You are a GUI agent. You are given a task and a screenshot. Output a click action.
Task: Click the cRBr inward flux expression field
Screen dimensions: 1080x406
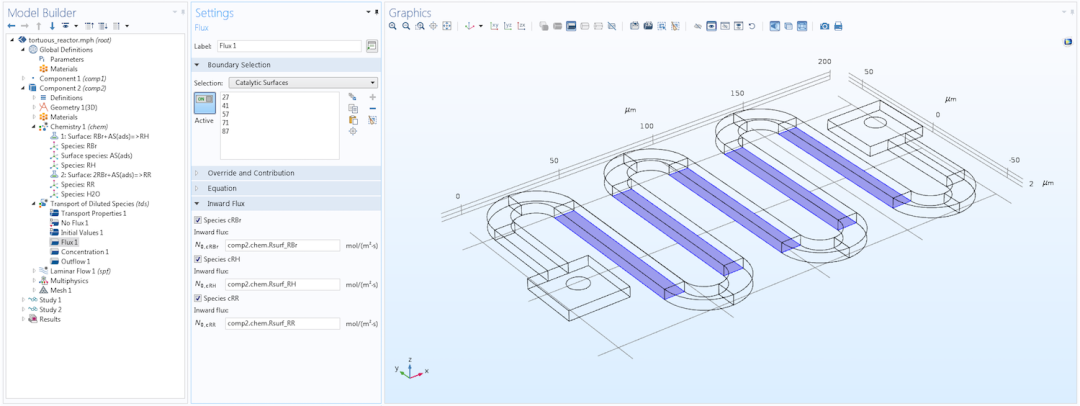coord(282,245)
